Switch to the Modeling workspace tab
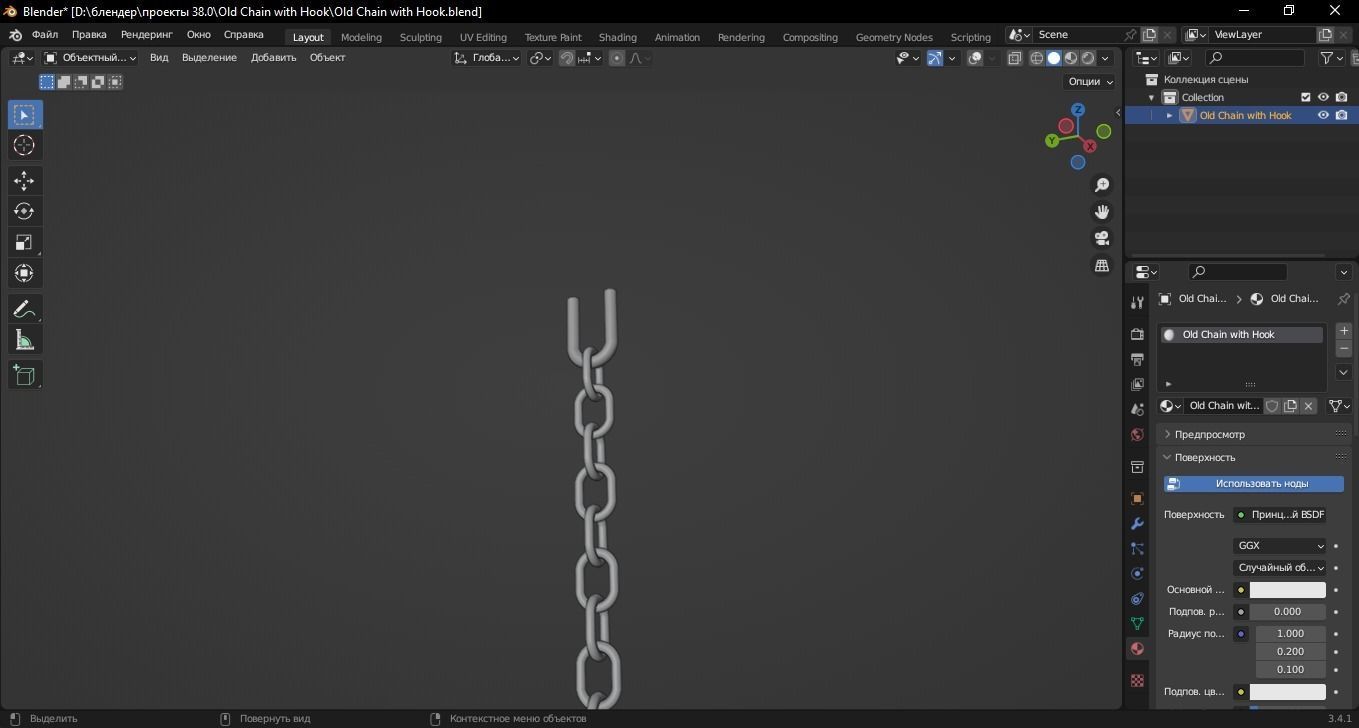 point(361,37)
